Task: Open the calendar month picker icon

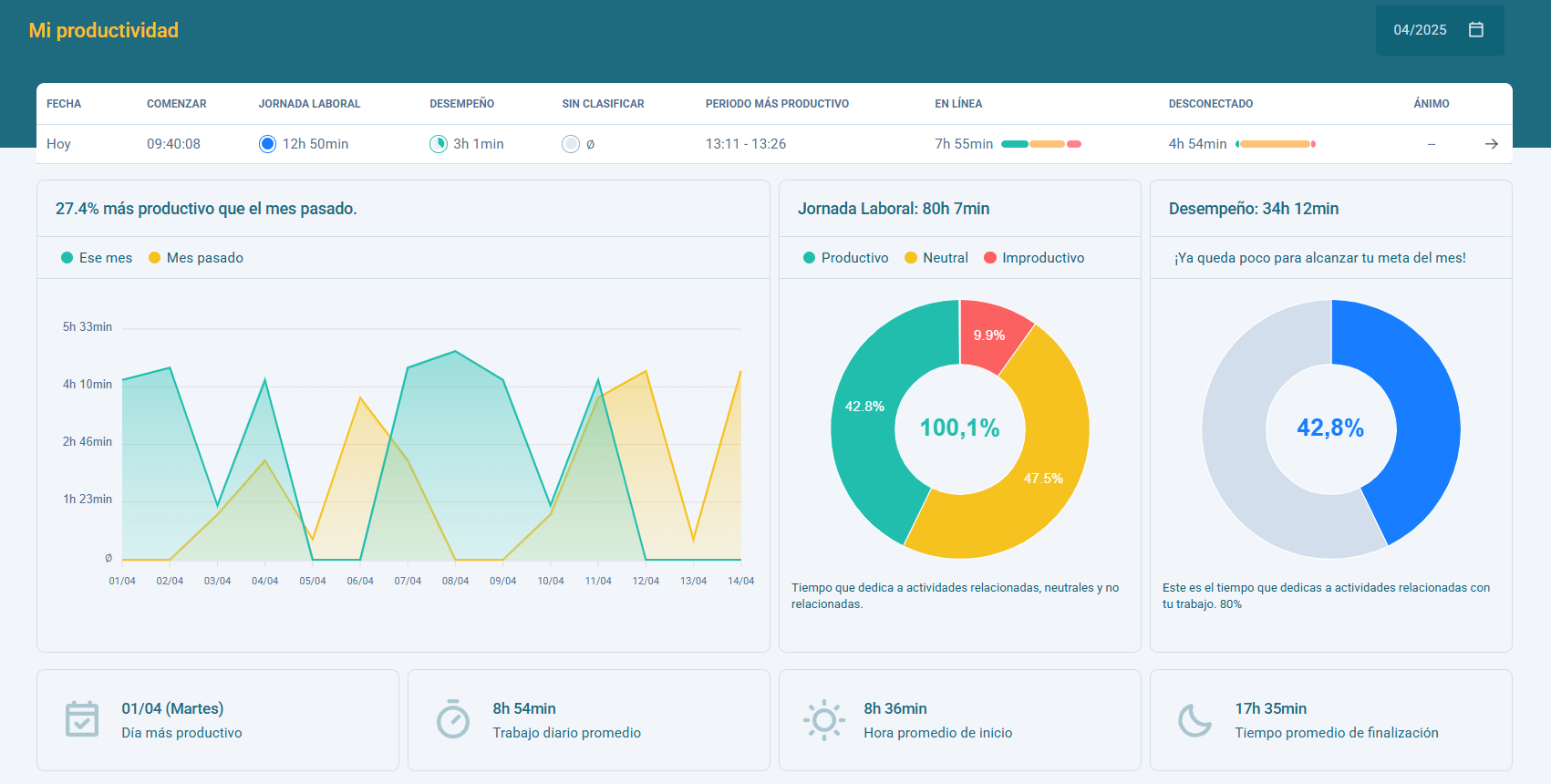Action: pyautogui.click(x=1475, y=30)
